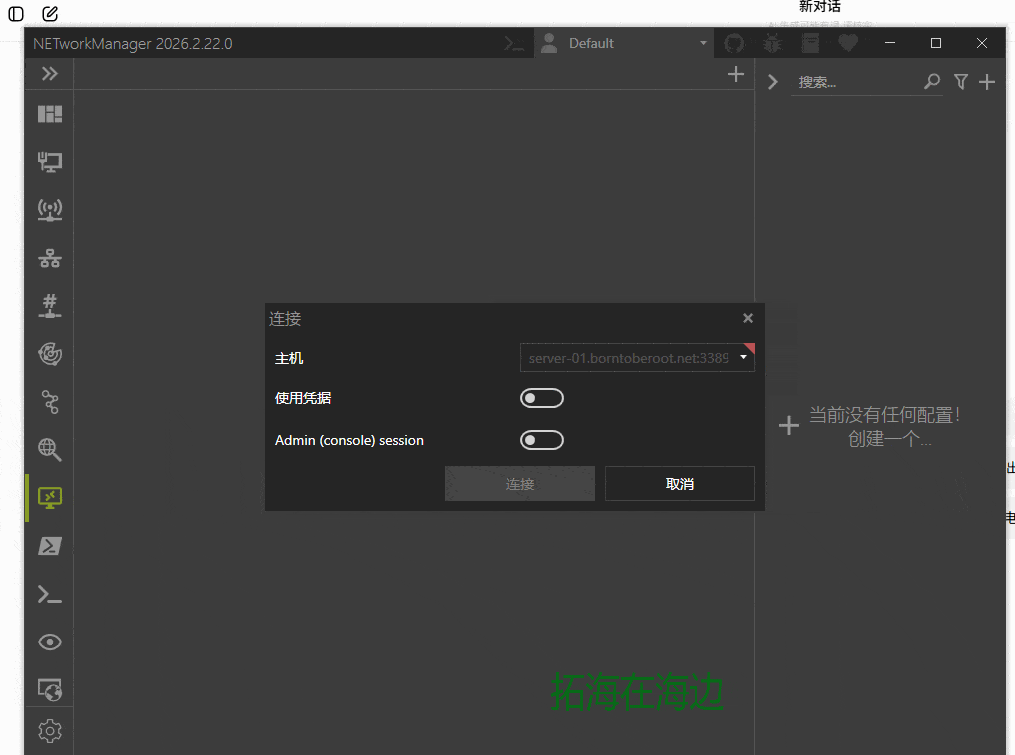Viewport: 1015px width, 755px height.
Task: Open the Network Interface tool
Action: (50, 162)
